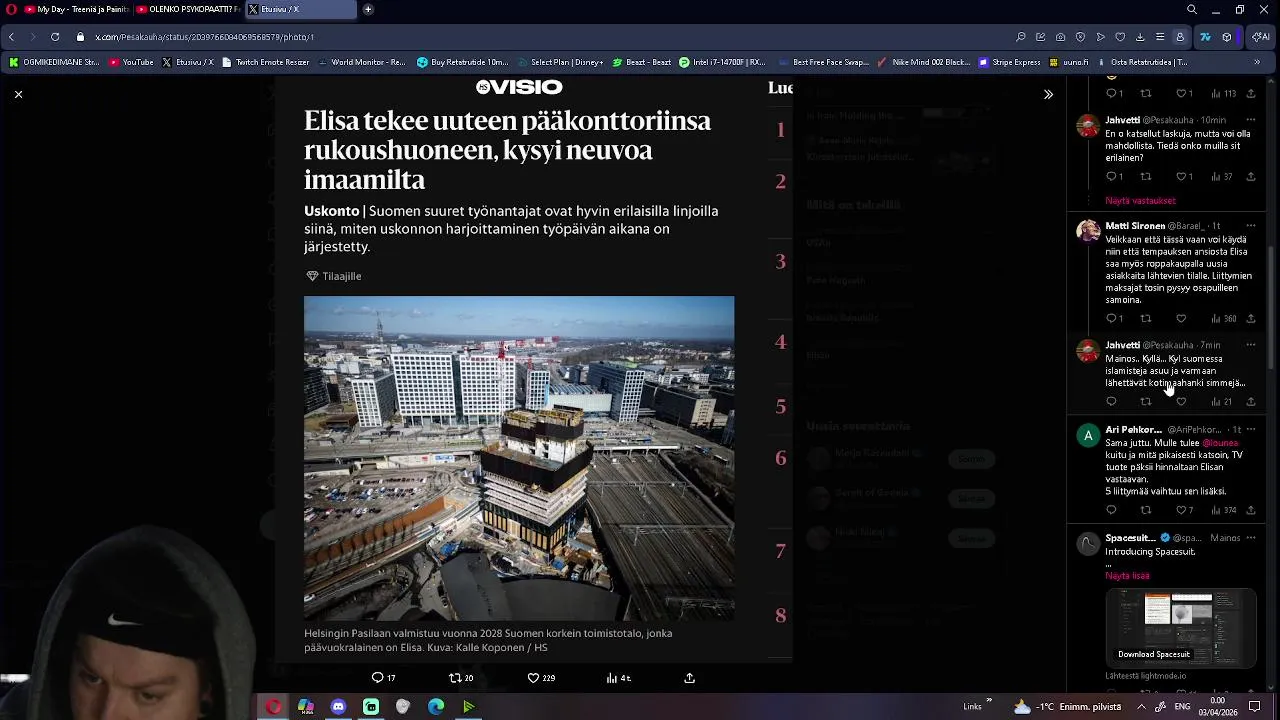
Task: Like Ari Pehkor's comment with 7 likes
Action: pos(1184,511)
